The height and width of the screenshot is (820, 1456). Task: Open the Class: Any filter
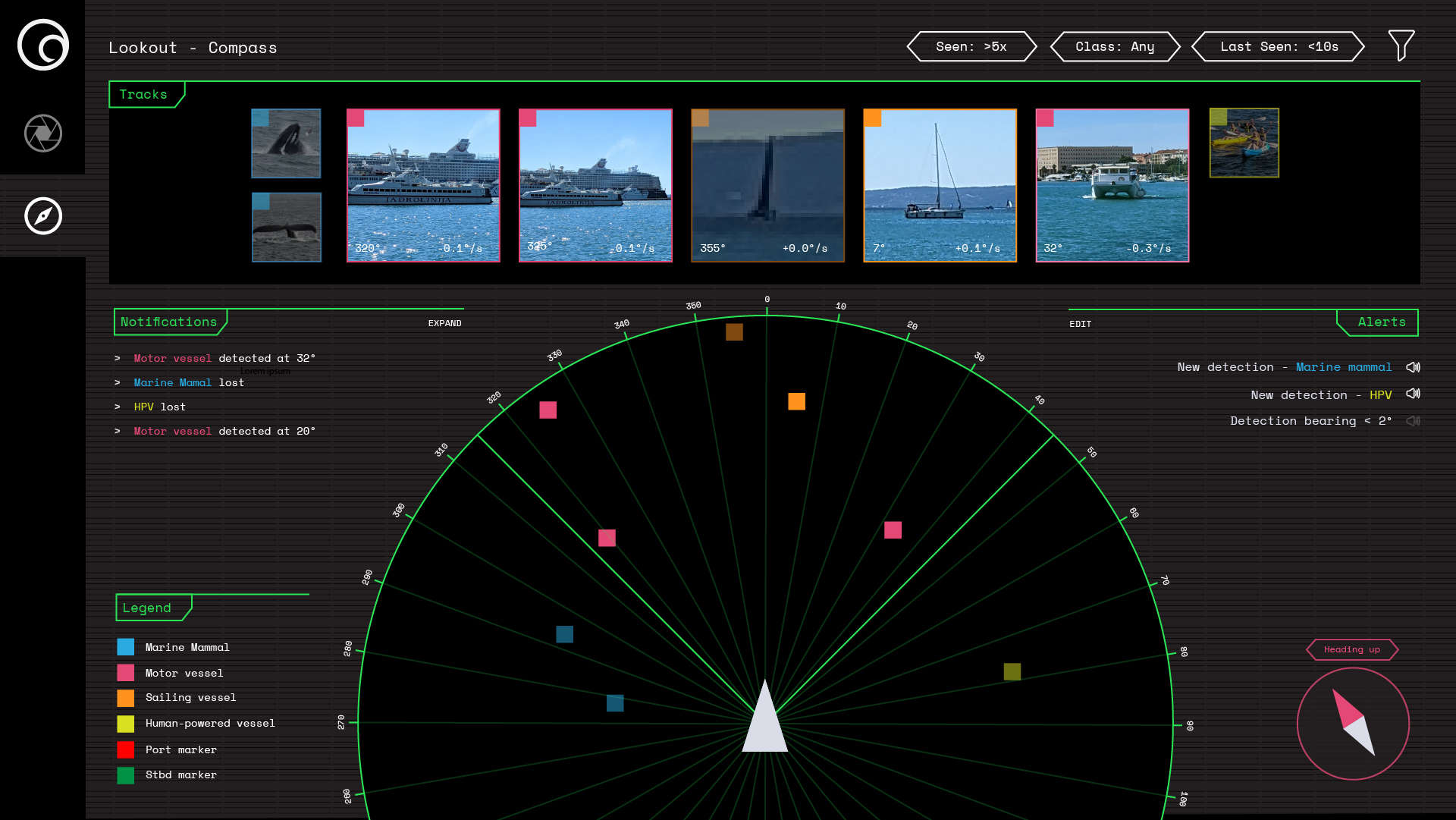(1115, 46)
